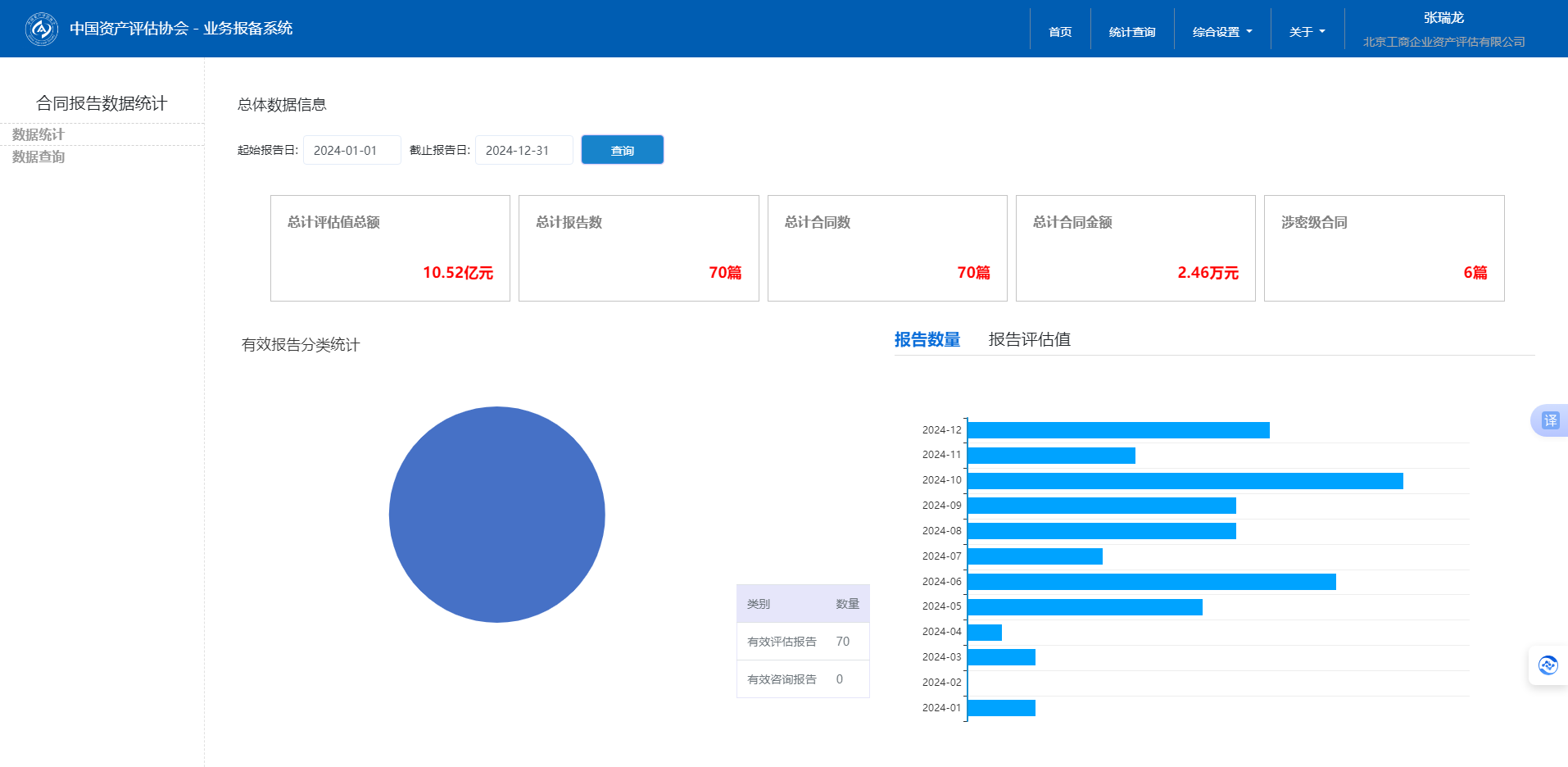This screenshot has height=767, width=1568.
Task: Open the floating assistant chat icon
Action: 1548,665
